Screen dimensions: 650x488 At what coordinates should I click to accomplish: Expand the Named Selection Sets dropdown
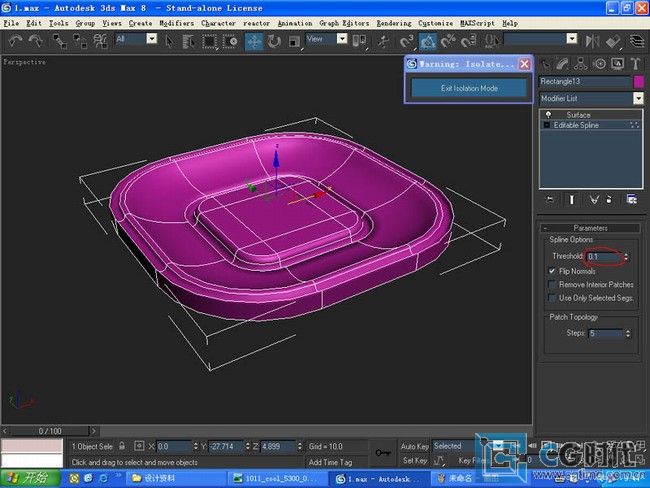coord(572,39)
